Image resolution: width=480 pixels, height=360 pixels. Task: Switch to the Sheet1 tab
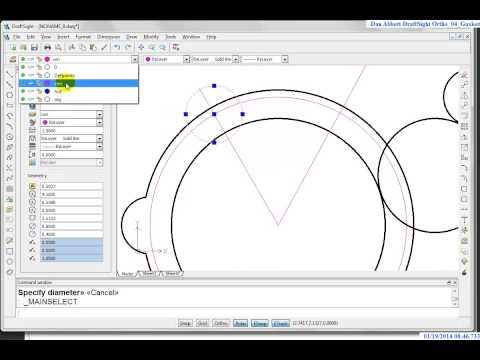pos(149,274)
